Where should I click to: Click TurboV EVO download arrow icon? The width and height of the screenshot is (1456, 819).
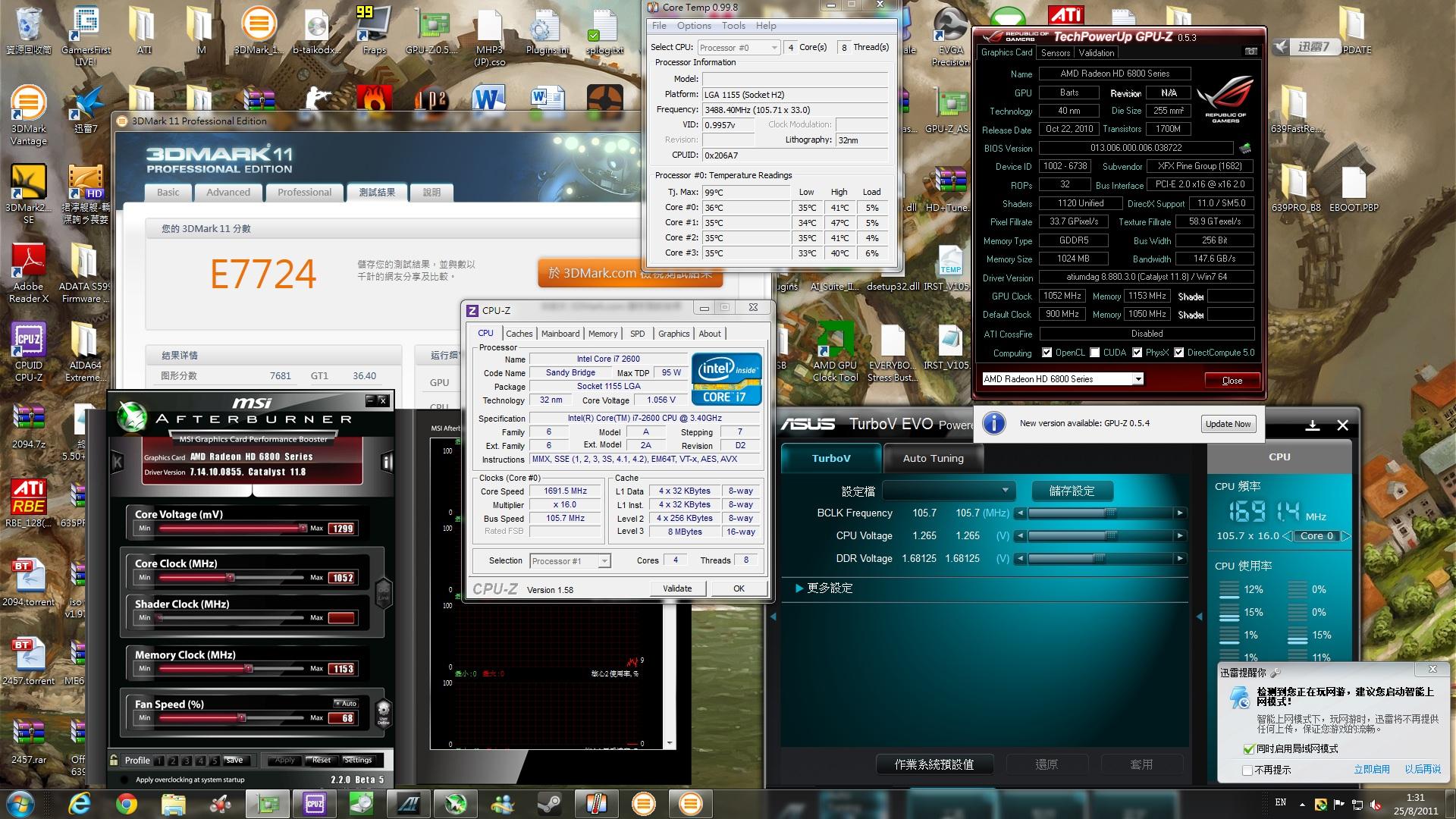(1313, 425)
